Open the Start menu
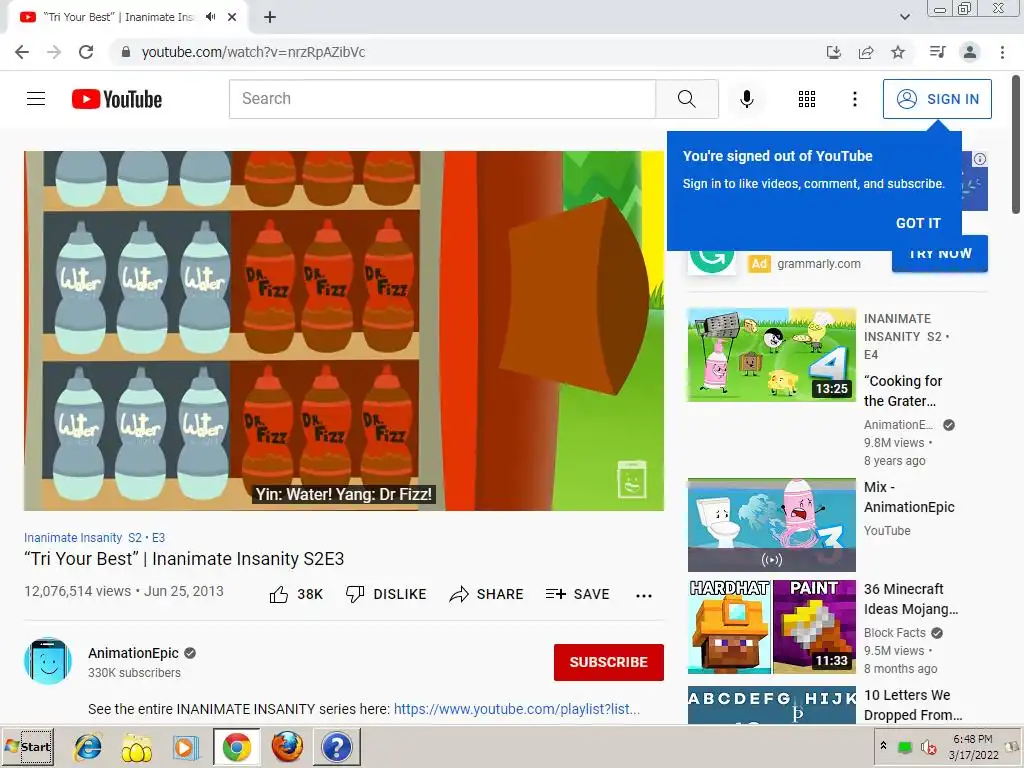This screenshot has height=768, width=1024. point(28,746)
